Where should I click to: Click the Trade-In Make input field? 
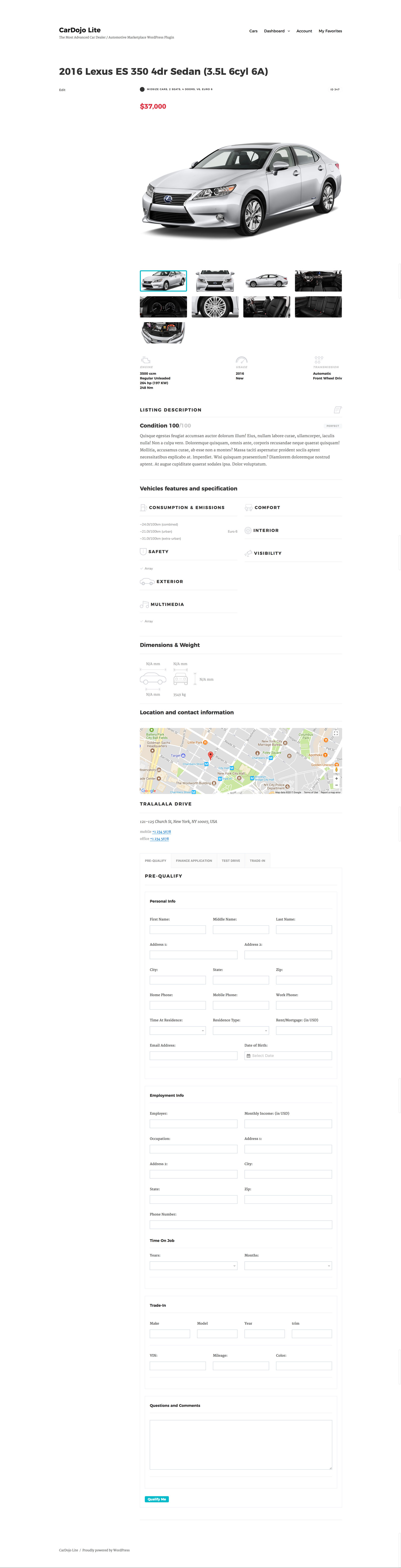pos(170,1334)
